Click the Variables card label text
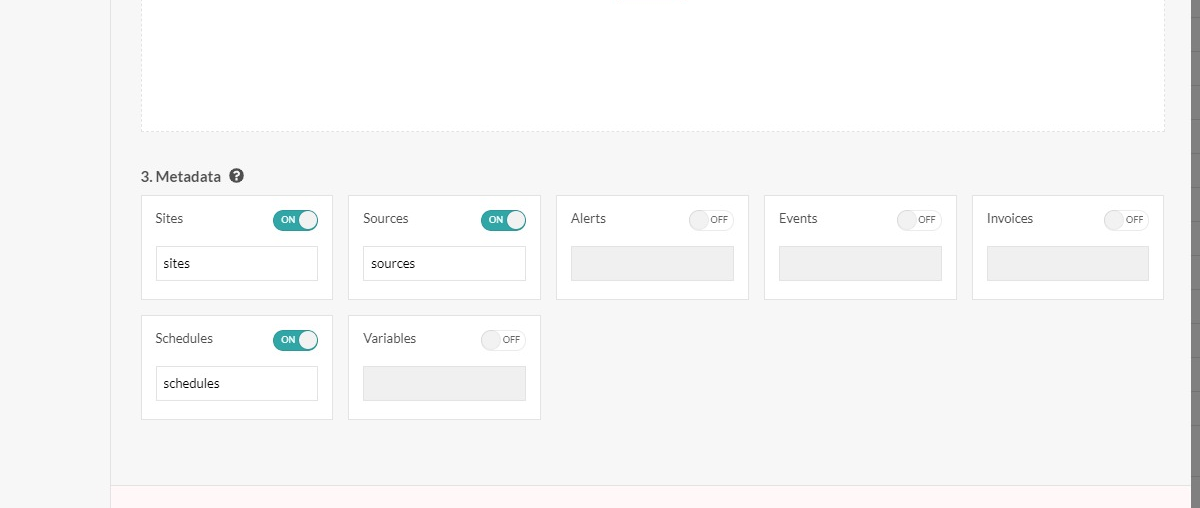The height and width of the screenshot is (508, 1200). click(x=390, y=338)
